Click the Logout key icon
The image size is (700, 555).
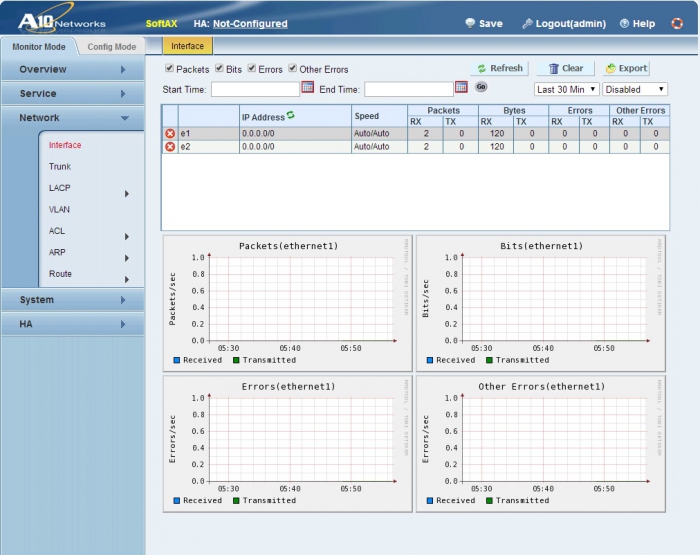click(527, 23)
